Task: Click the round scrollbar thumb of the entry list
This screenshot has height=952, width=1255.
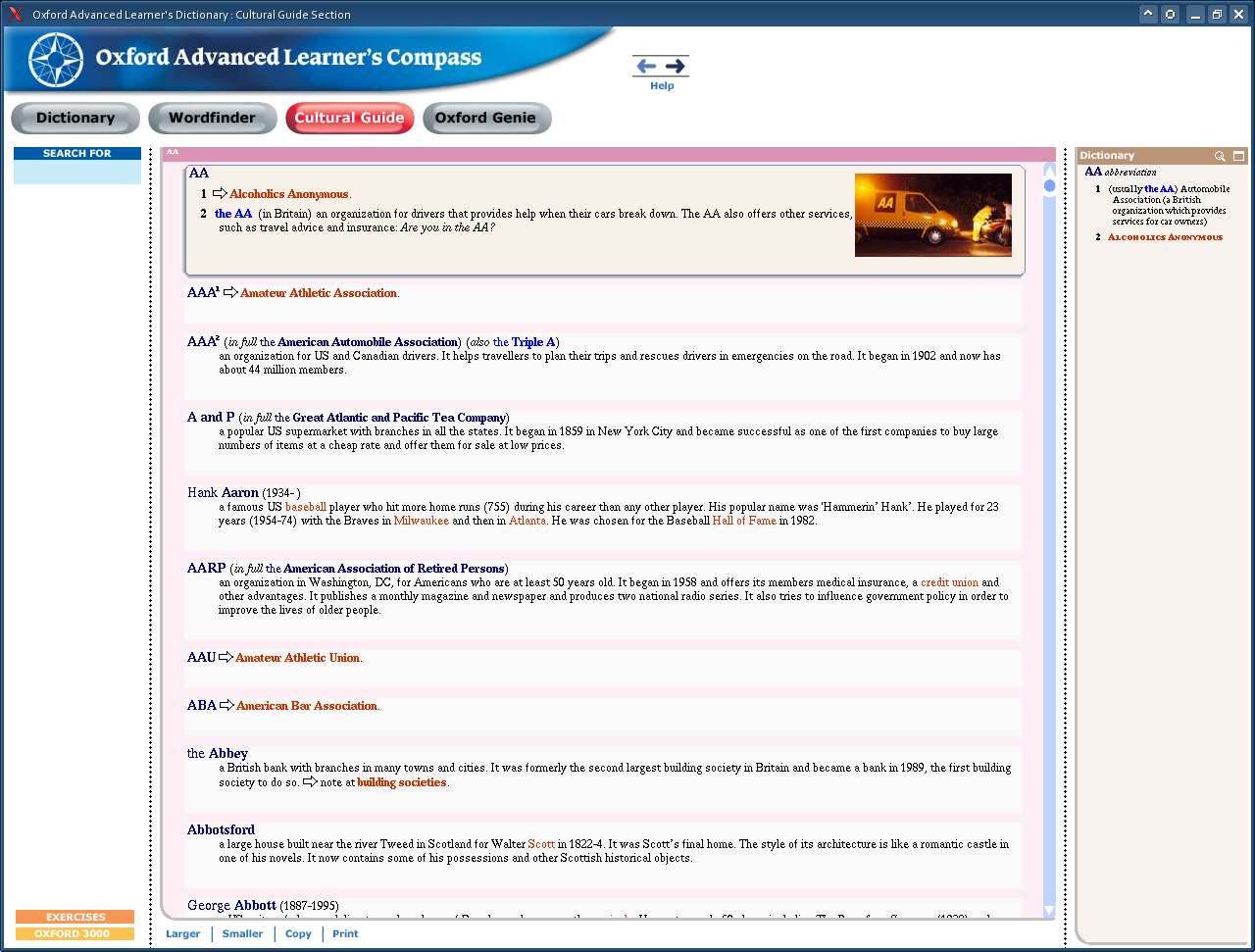Action: pos(1049,185)
